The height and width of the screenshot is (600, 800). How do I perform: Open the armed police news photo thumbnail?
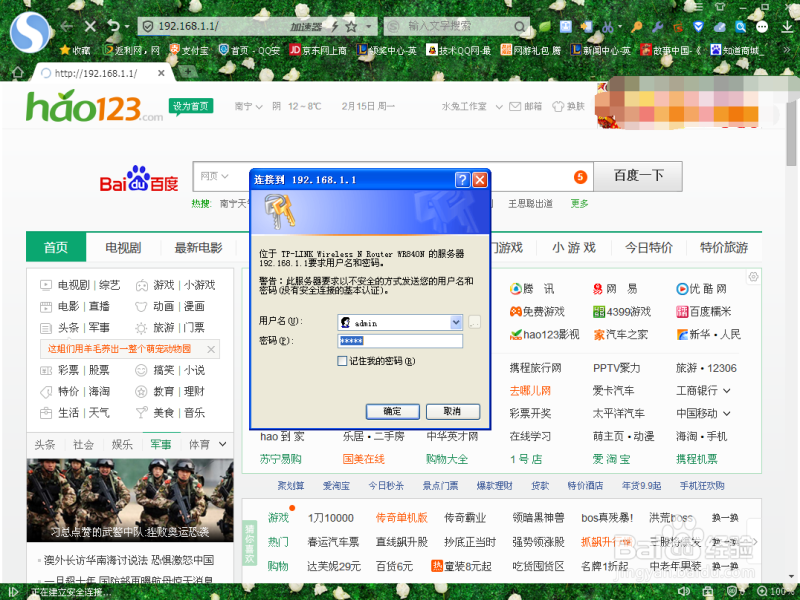(130, 500)
